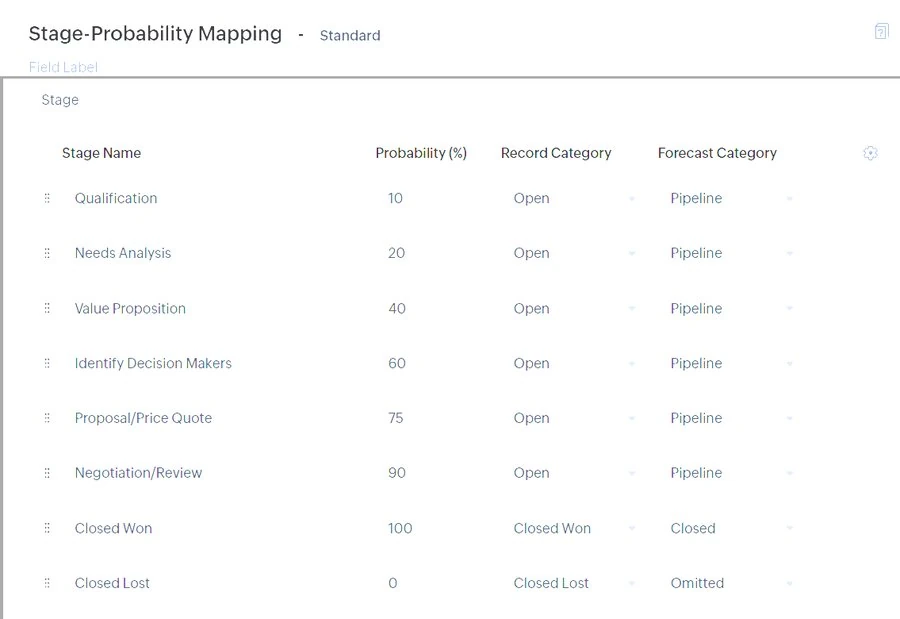Image resolution: width=900 pixels, height=619 pixels.
Task: Grab the drag handle for Closed Won row
Action: (47, 528)
